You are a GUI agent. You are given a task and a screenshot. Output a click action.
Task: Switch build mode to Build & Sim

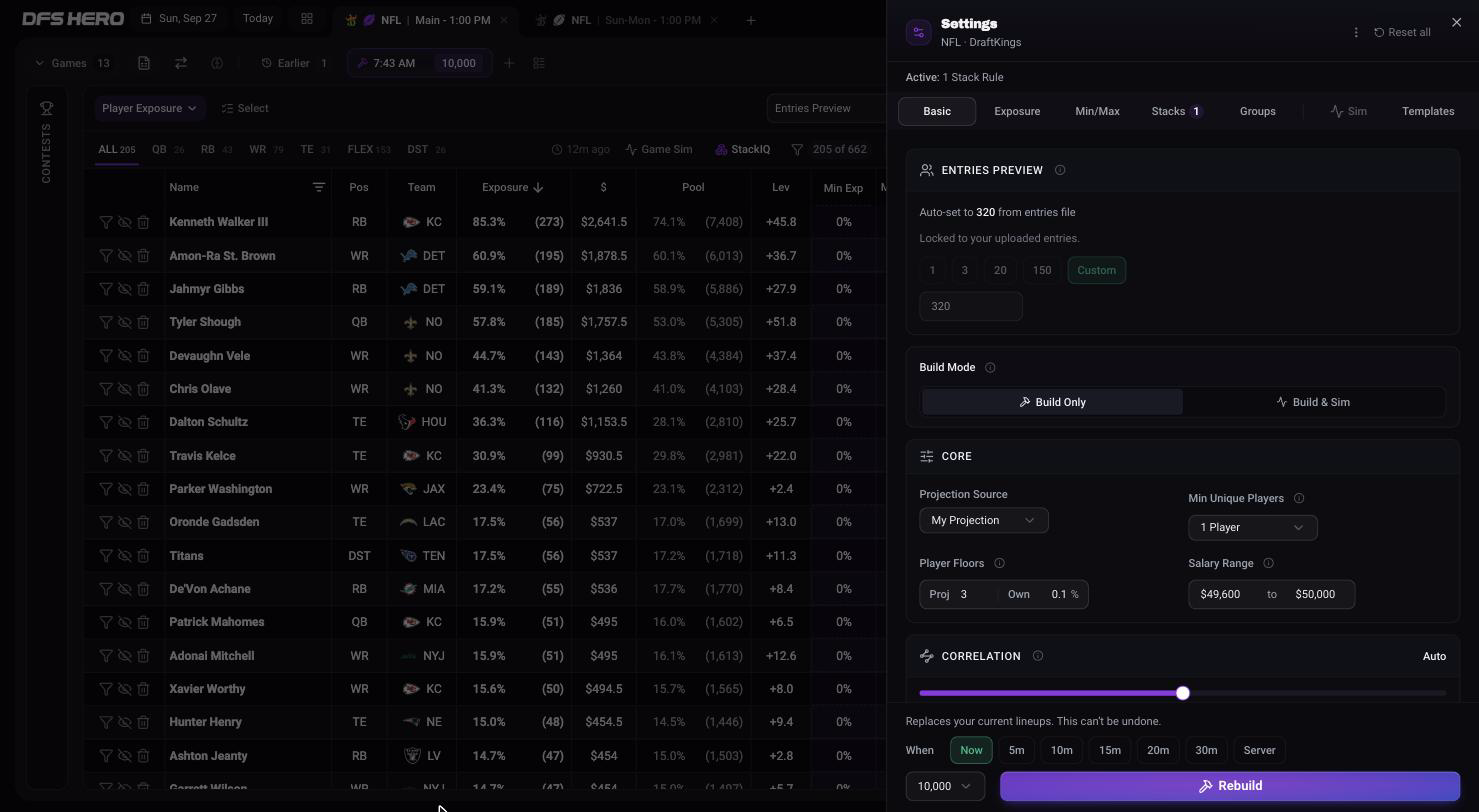pyautogui.click(x=1313, y=402)
